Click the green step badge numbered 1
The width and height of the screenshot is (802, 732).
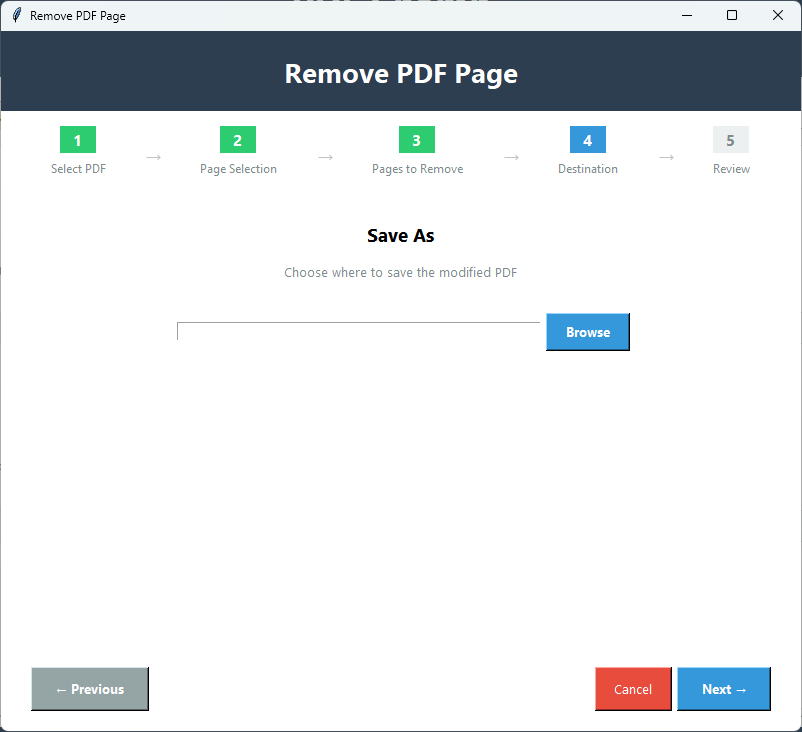tap(77, 140)
